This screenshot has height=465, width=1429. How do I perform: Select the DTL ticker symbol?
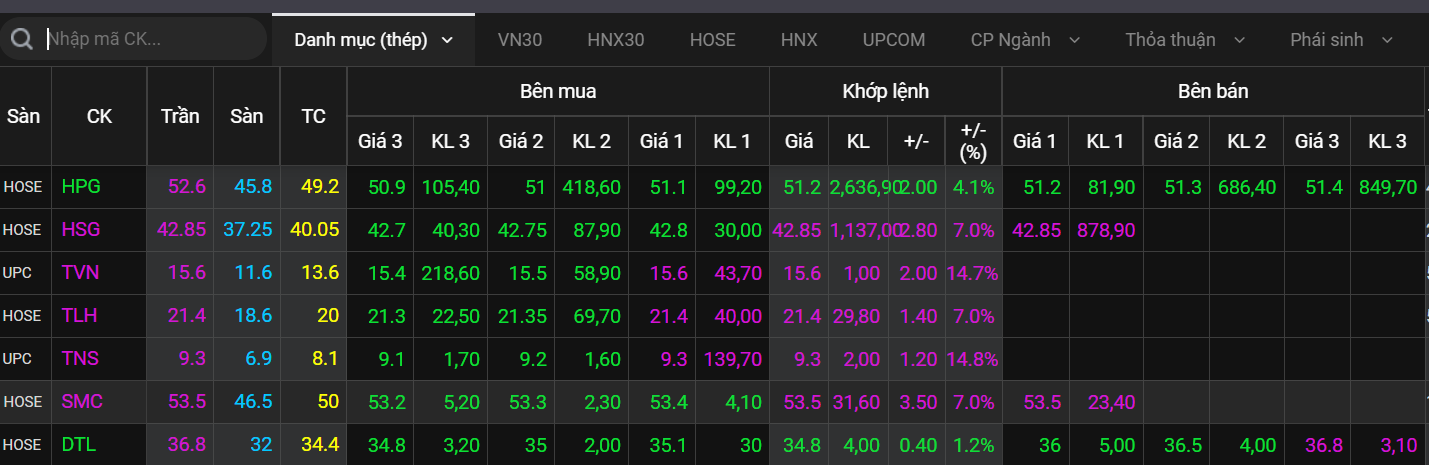point(79,445)
